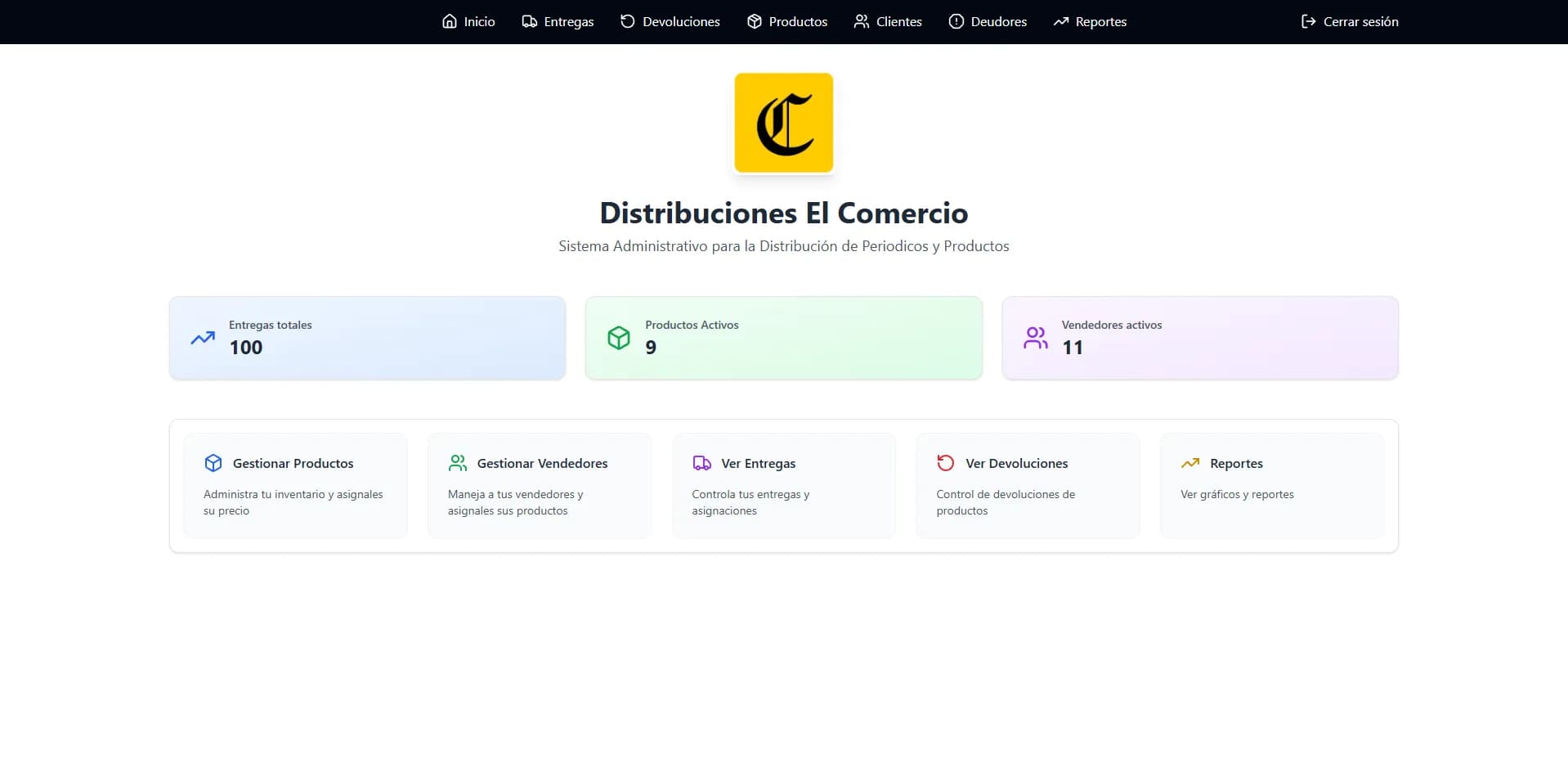This screenshot has width=1568, height=773.
Task: Click the yellow trend icon in Reportes card
Action: (x=1190, y=463)
